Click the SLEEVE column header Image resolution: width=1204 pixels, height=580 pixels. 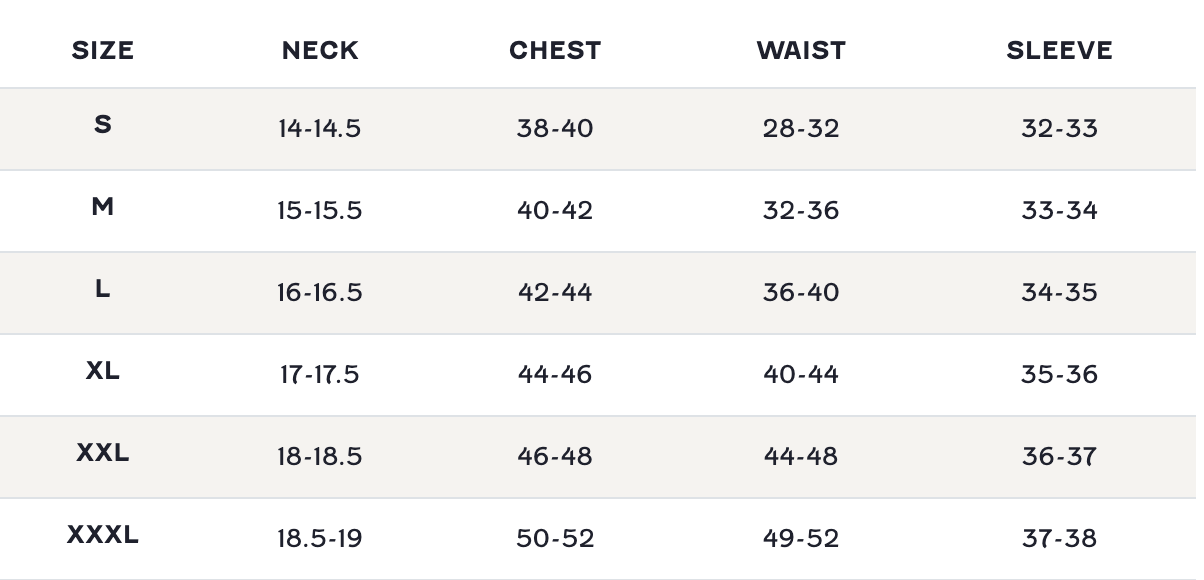click(x=1059, y=50)
